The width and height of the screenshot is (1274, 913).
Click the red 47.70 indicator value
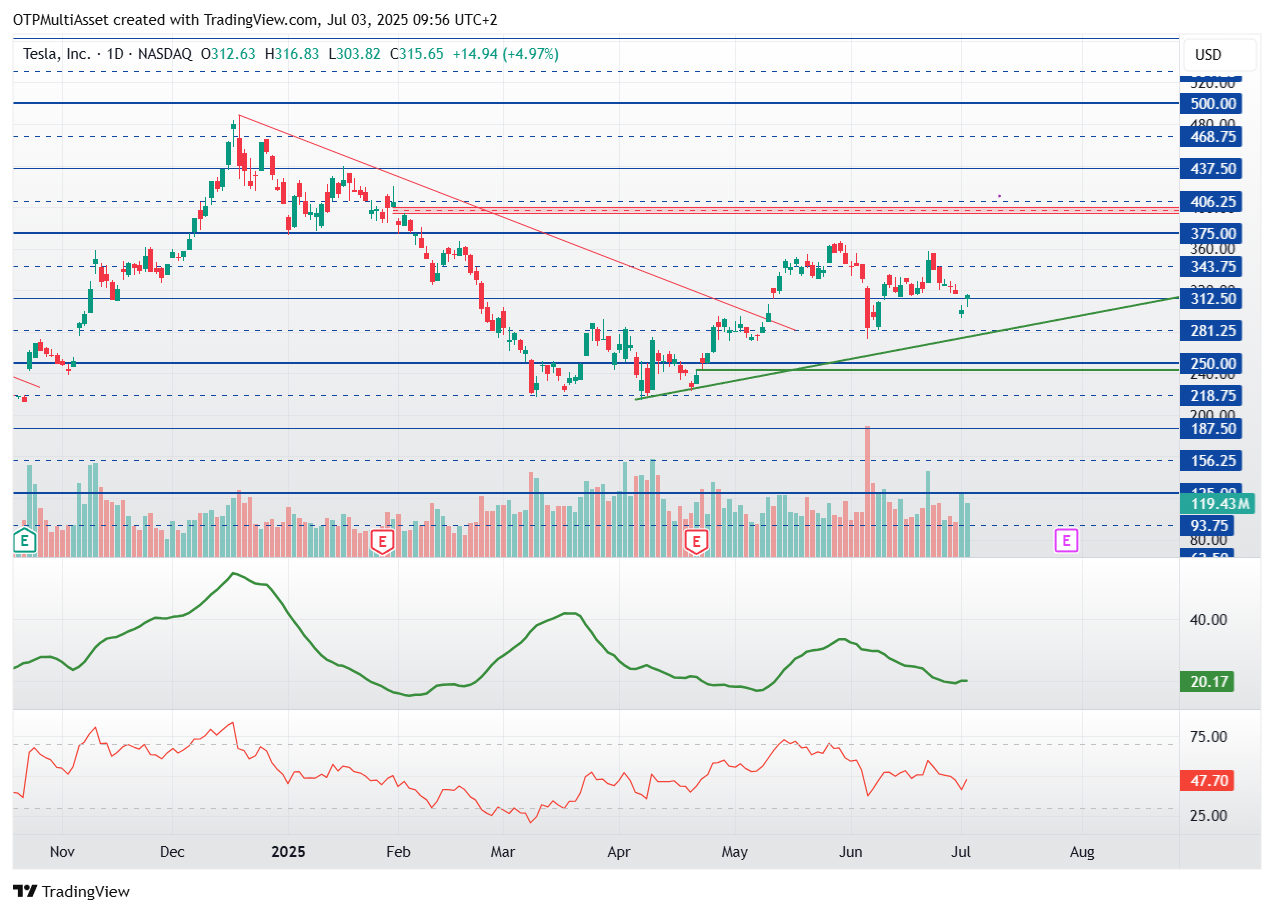[1207, 782]
